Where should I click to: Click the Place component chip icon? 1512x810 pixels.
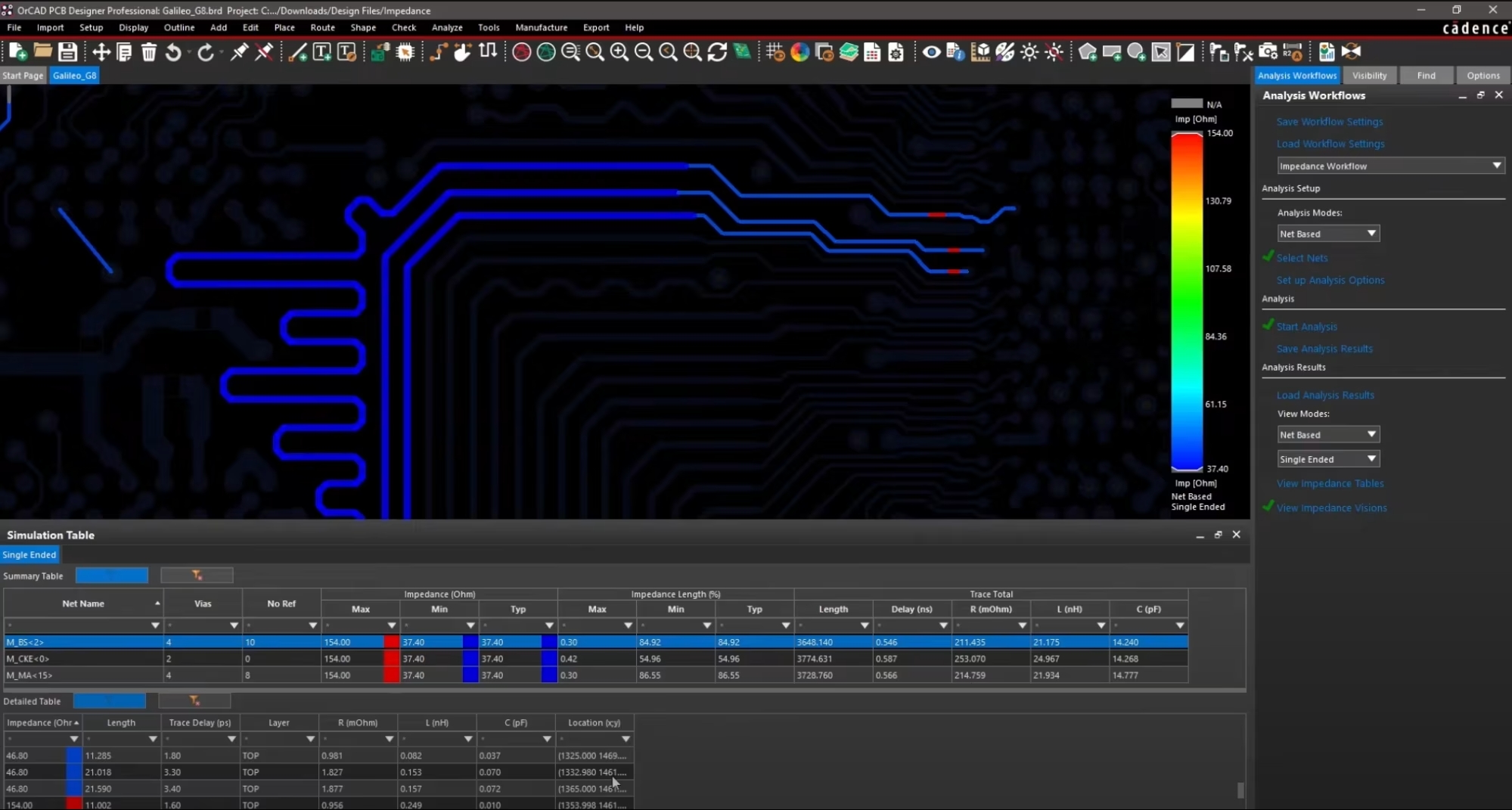[x=405, y=51]
